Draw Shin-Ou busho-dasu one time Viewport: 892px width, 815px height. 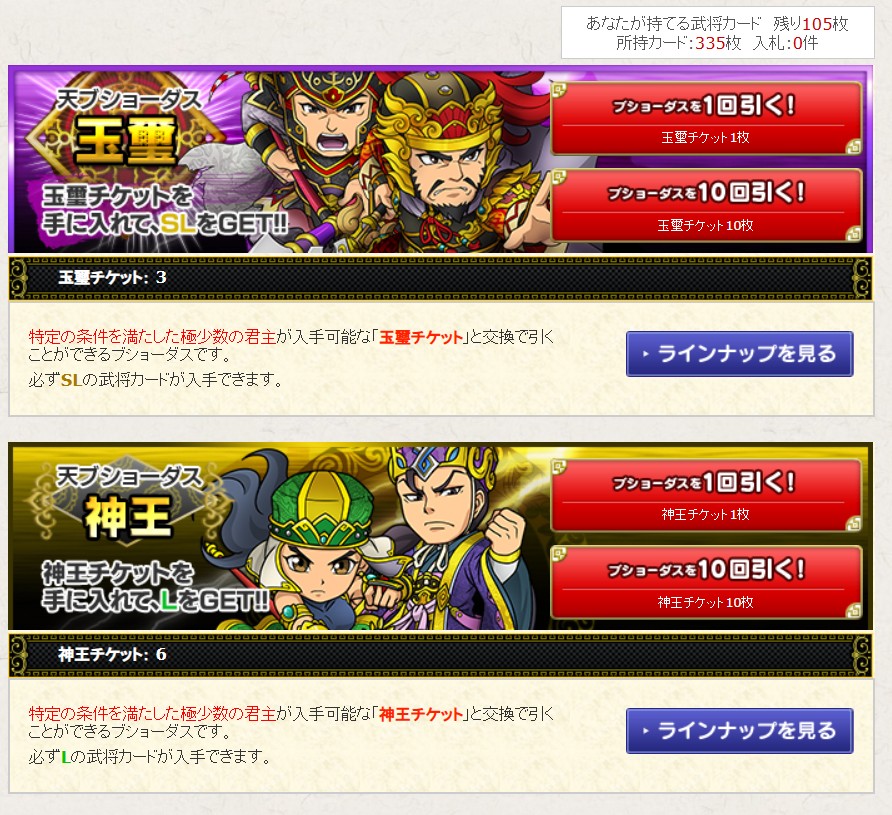tap(706, 496)
